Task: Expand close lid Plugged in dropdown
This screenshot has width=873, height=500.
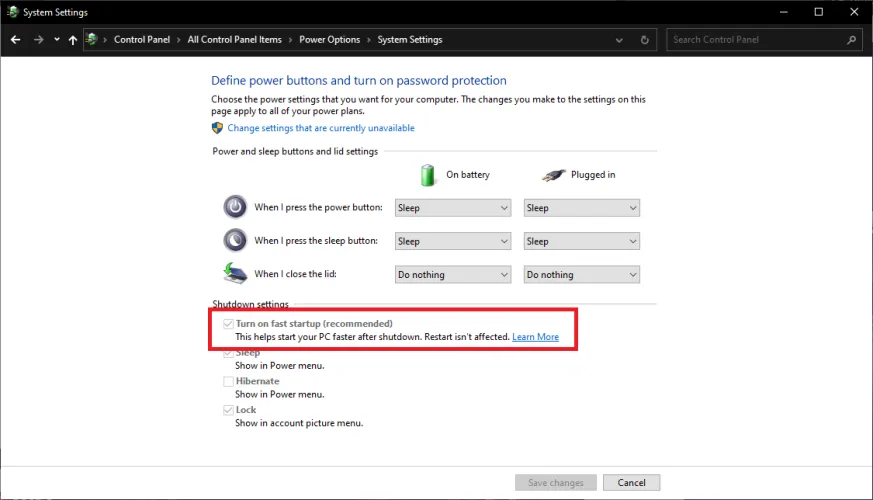Action: (x=581, y=274)
